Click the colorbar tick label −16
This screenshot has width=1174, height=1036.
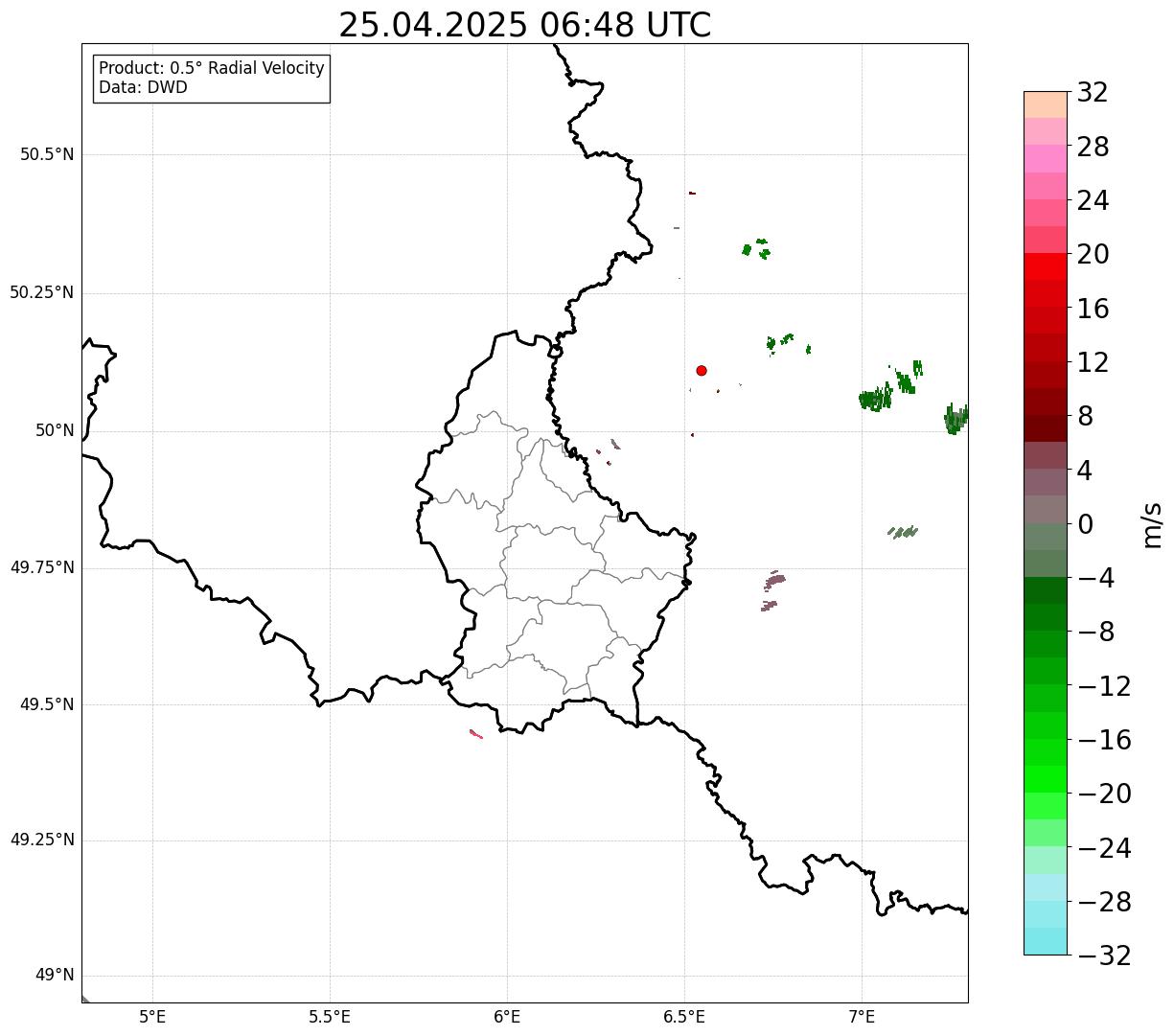coord(1104,740)
